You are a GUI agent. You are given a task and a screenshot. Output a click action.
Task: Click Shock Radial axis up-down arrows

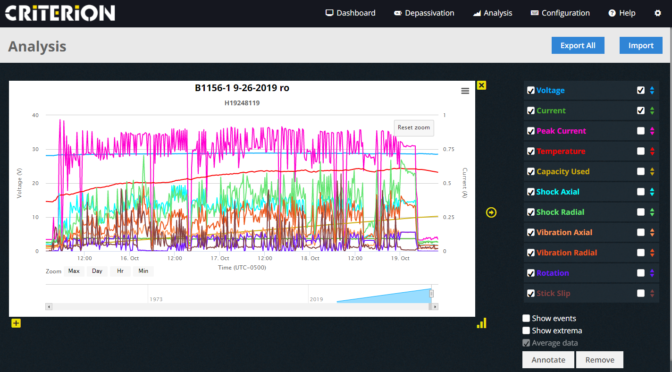tap(652, 212)
